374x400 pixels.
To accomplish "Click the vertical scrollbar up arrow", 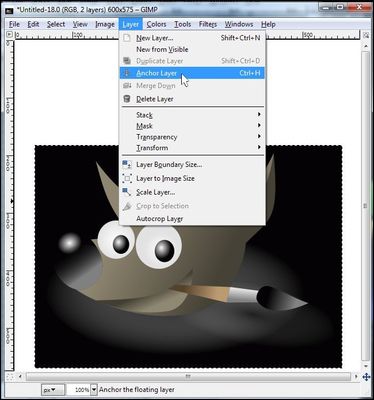I will point(366,45).
